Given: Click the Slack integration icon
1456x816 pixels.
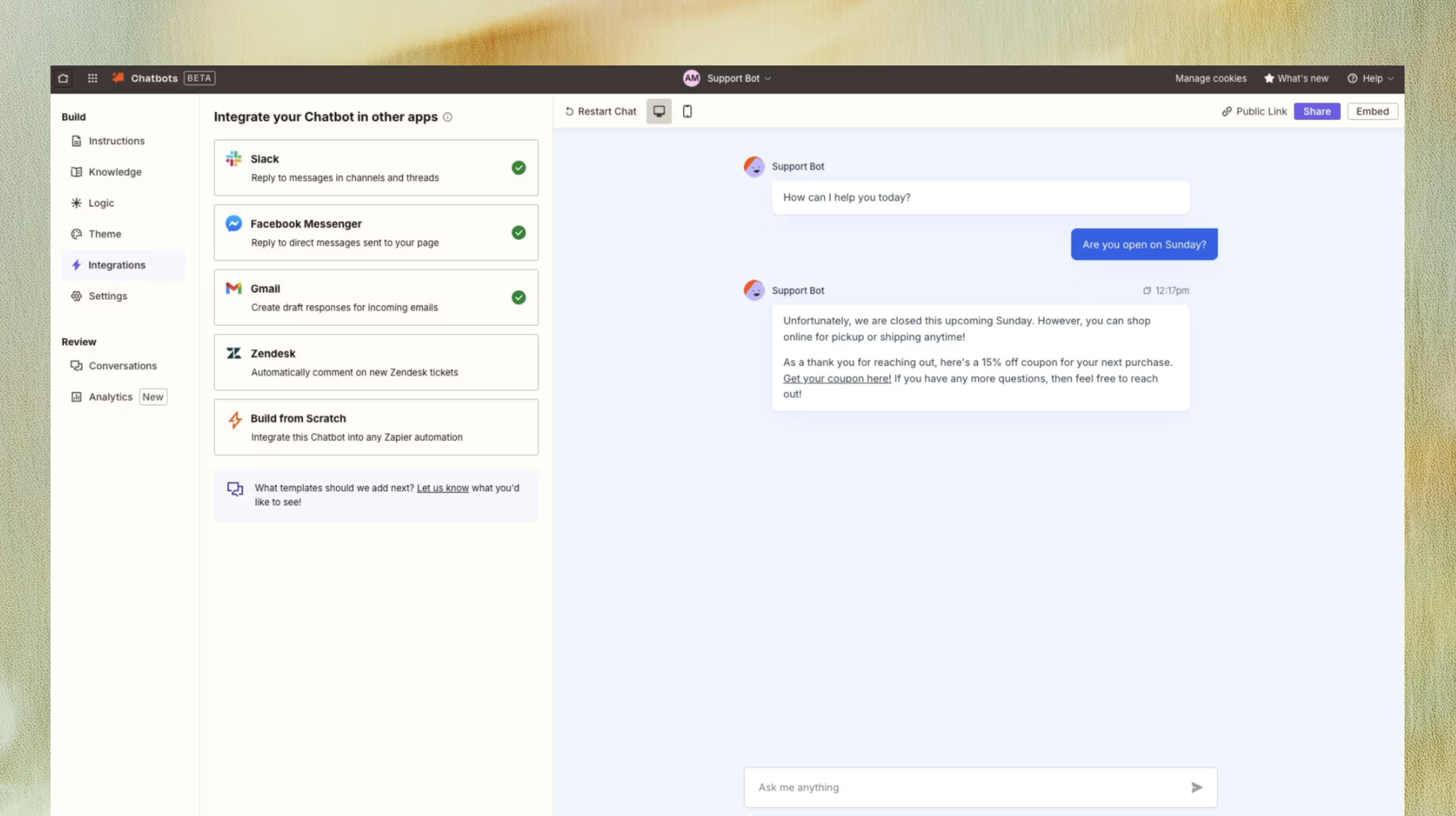Looking at the screenshot, I should (x=234, y=158).
